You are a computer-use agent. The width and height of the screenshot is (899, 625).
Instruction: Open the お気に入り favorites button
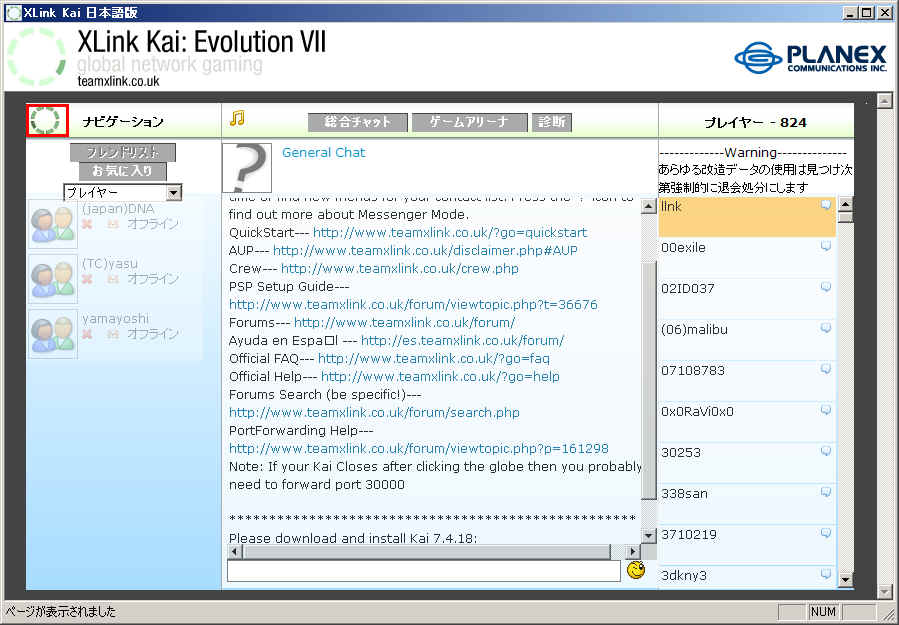pyautogui.click(x=123, y=171)
